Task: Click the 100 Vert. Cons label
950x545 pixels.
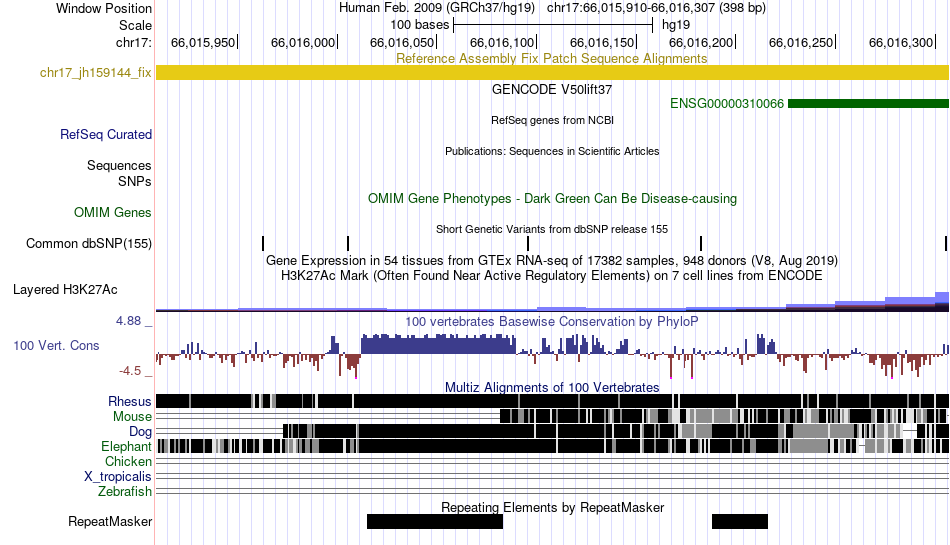Action: 56,345
